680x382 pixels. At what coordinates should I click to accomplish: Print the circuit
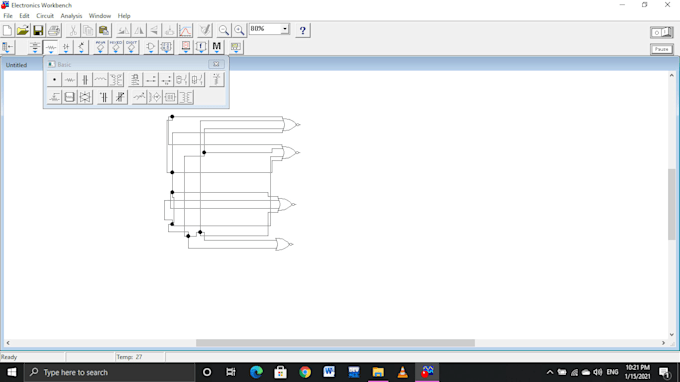(54, 30)
